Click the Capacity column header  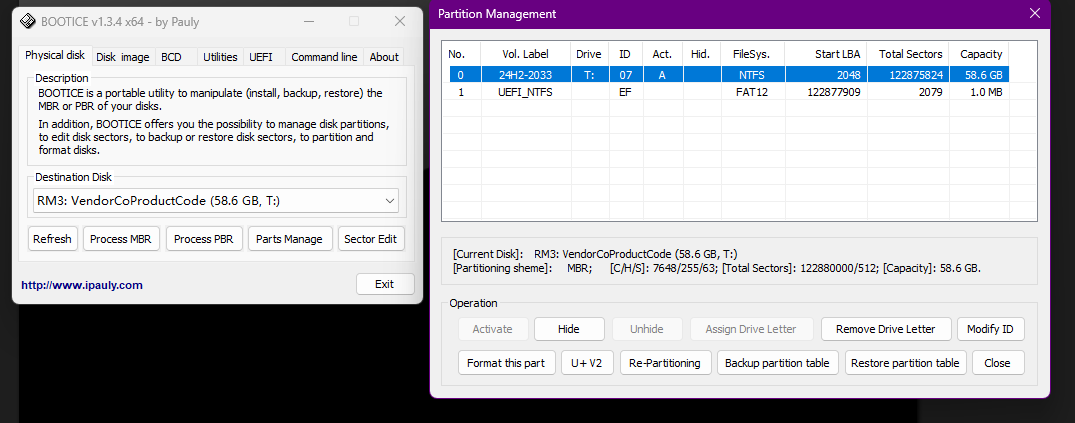tap(979, 53)
